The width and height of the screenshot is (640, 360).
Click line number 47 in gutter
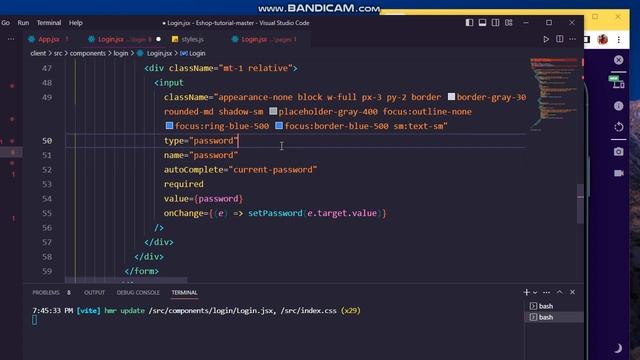47,68
